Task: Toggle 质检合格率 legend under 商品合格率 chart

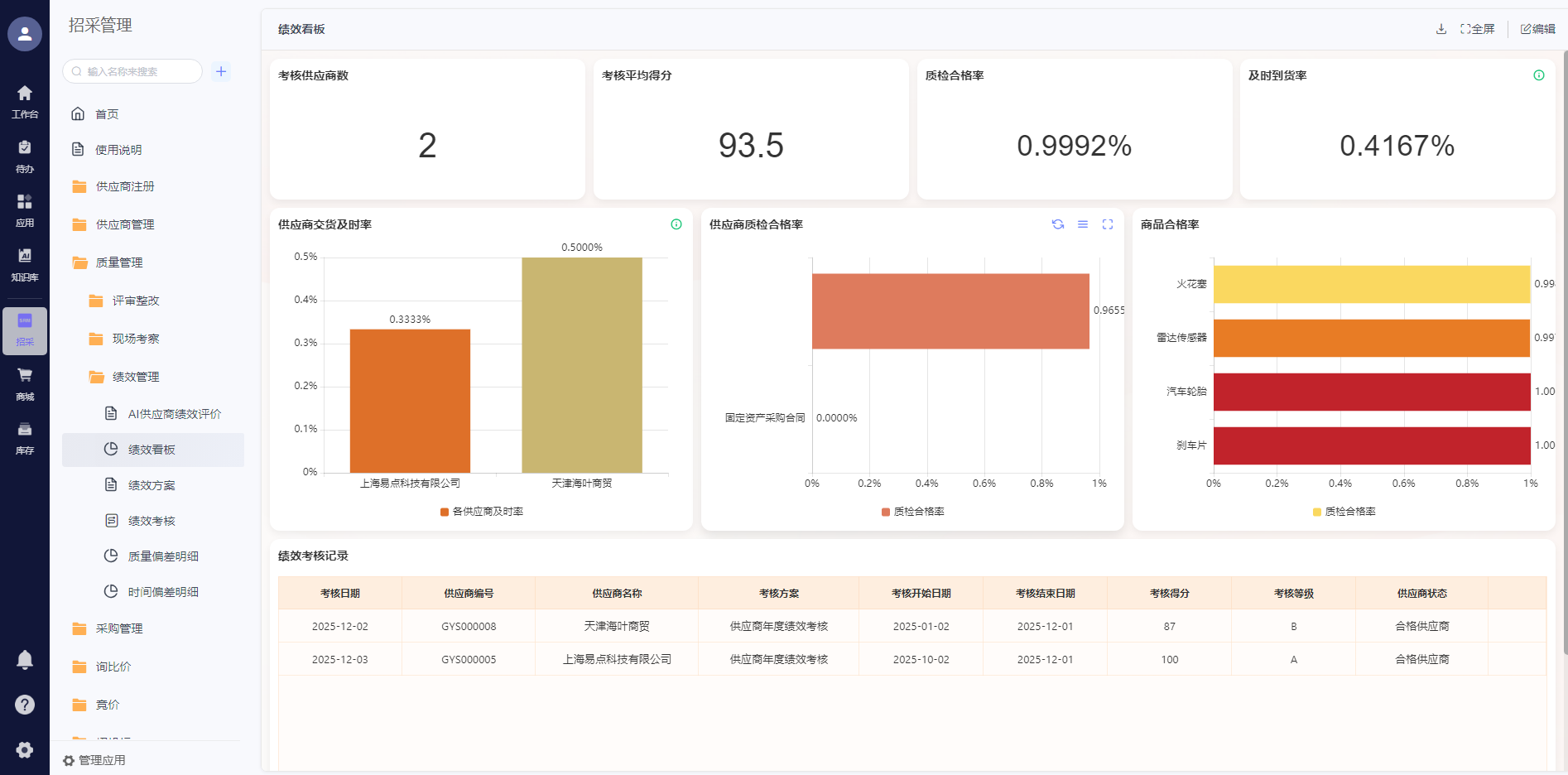Action: 1344,512
